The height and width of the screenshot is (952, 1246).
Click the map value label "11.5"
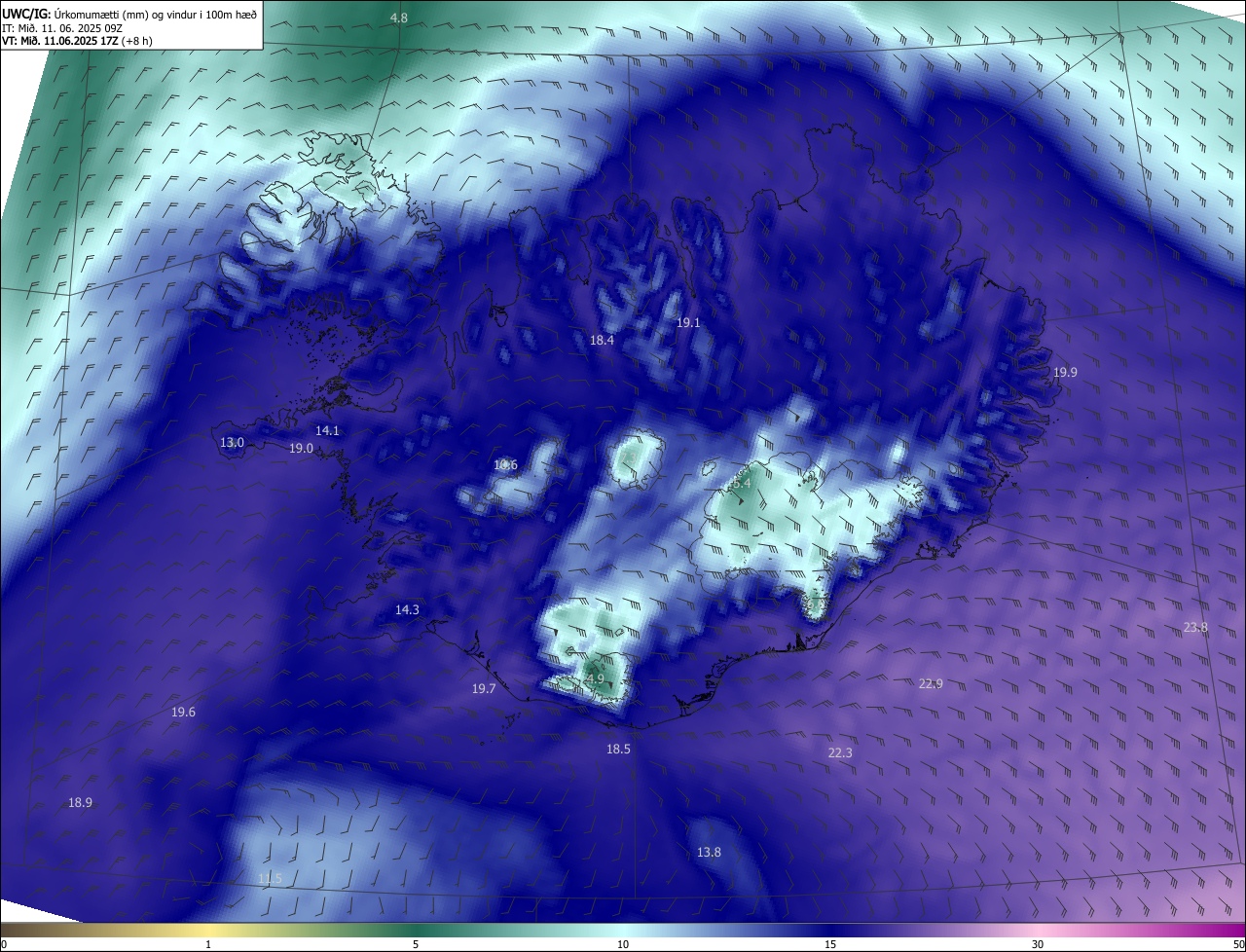coord(270,879)
